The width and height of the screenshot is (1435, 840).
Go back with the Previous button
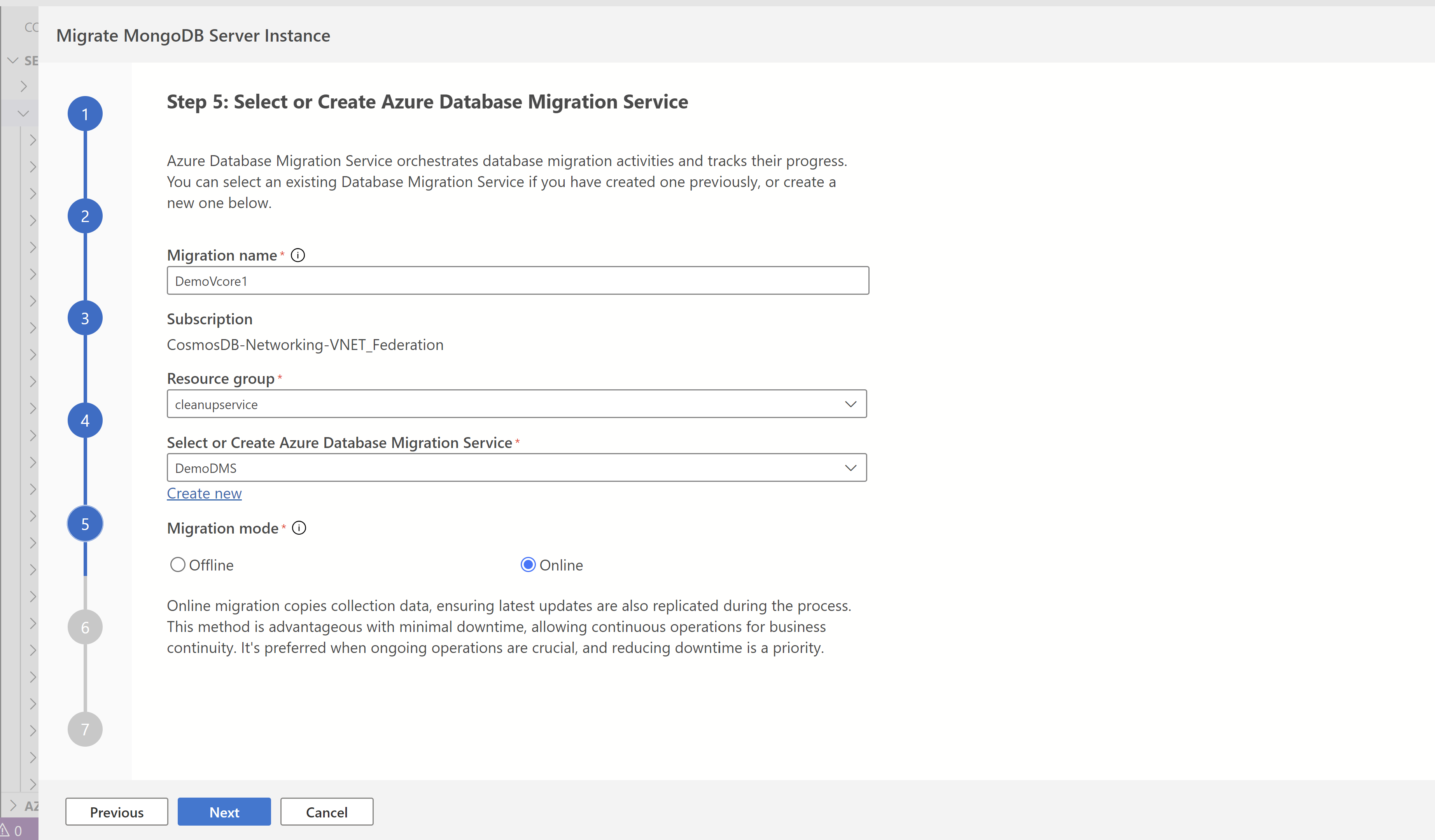[x=117, y=812]
